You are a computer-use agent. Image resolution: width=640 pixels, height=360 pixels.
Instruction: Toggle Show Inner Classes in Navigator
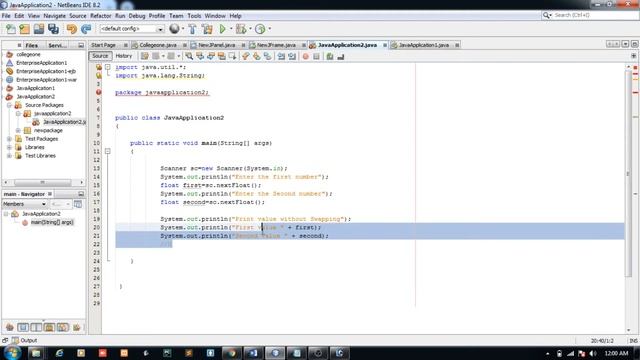pyautogui.click(x=63, y=327)
